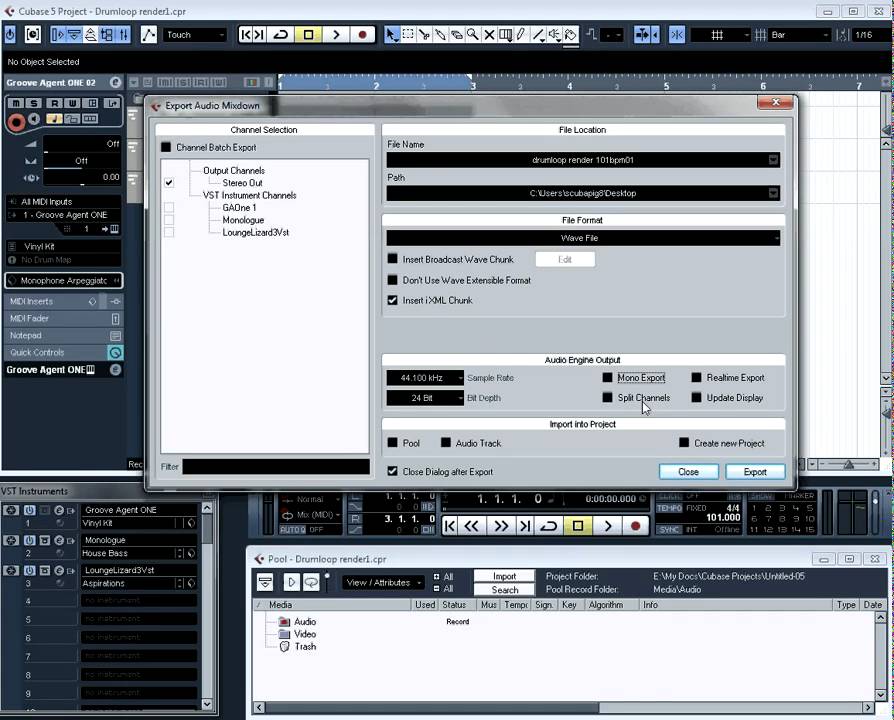The width and height of the screenshot is (894, 720).
Task: Check Create new Project option
Action: (x=684, y=442)
